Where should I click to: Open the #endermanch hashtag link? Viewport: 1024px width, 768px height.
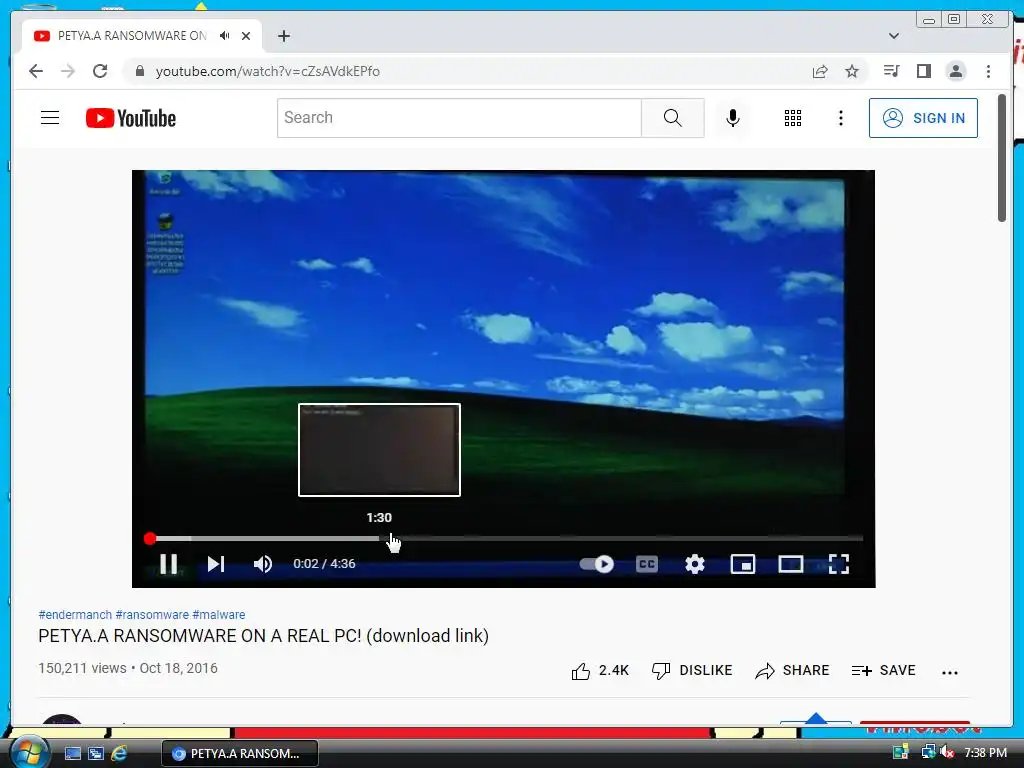point(75,615)
